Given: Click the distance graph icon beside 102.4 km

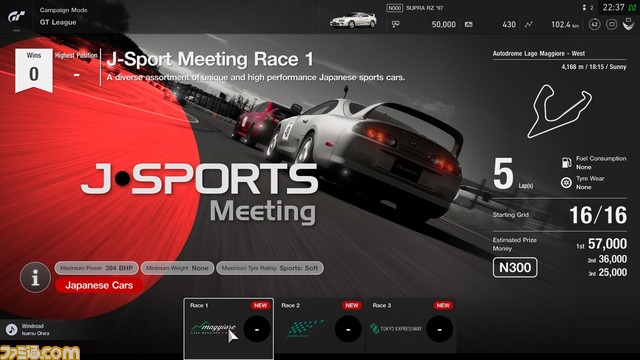Looking at the screenshot, I should point(529,25).
